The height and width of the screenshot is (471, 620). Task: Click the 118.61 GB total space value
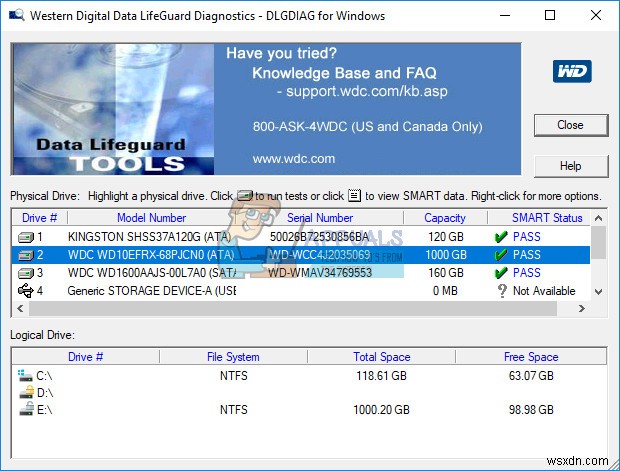[381, 376]
